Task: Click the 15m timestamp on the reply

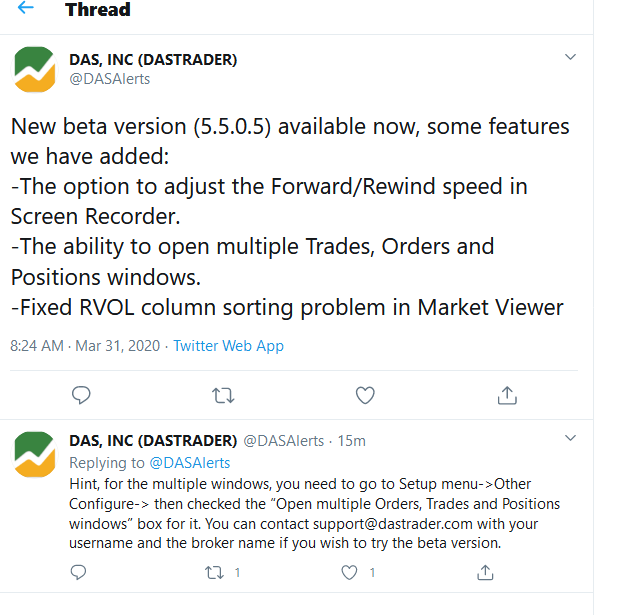Action: 351,441
